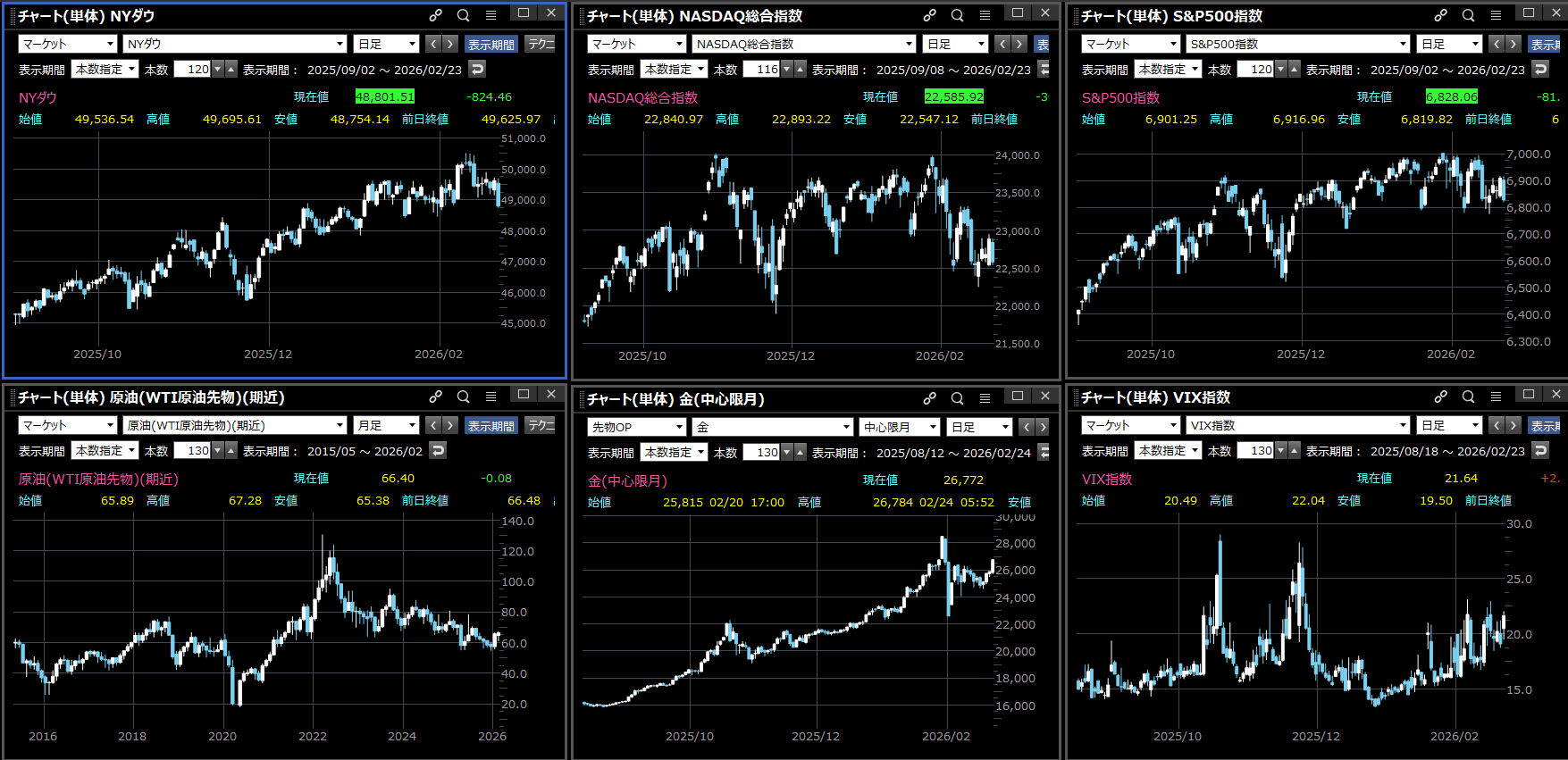Go to previous symbol in 原油 WTI panel
1568x760 pixels.
(x=433, y=425)
